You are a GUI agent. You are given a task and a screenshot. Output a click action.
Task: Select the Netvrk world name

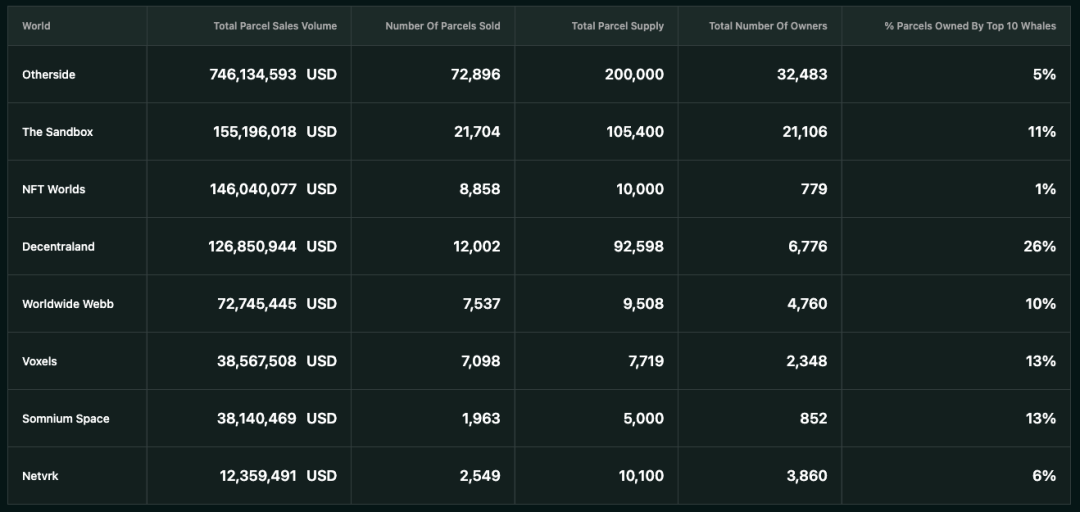pos(40,475)
